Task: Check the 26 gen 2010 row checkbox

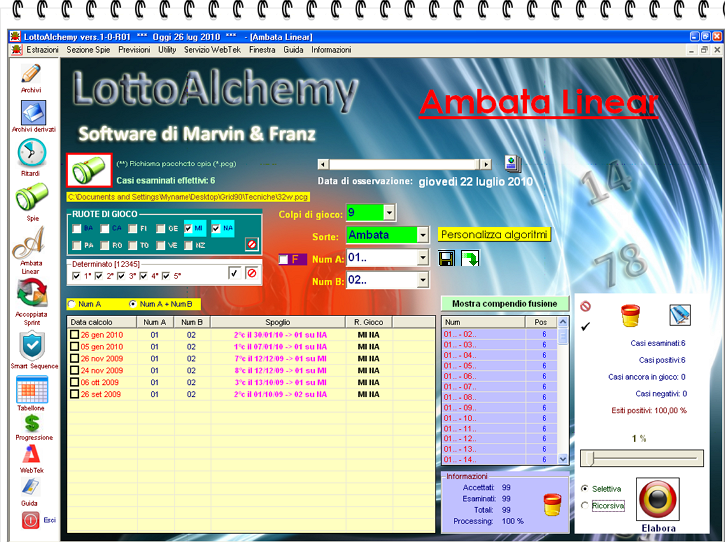Action: (x=74, y=334)
